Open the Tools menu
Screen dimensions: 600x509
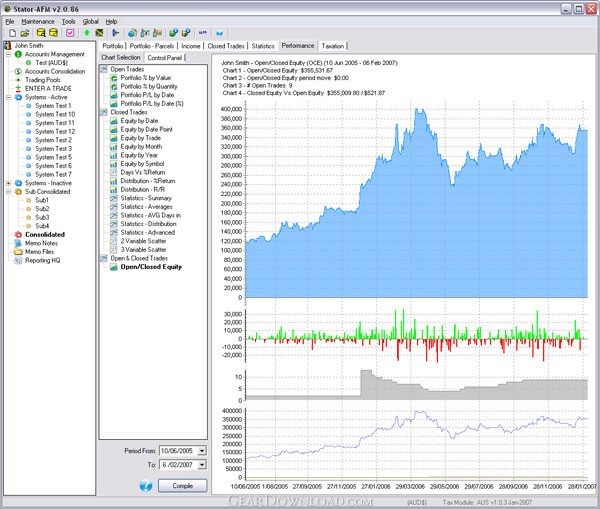68,21
